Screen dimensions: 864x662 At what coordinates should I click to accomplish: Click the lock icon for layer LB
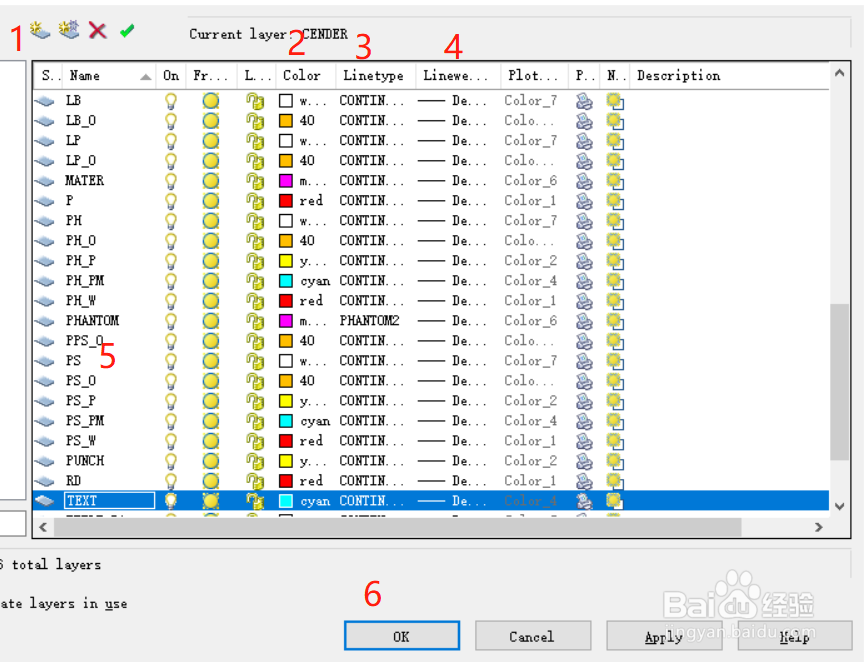tap(255, 101)
